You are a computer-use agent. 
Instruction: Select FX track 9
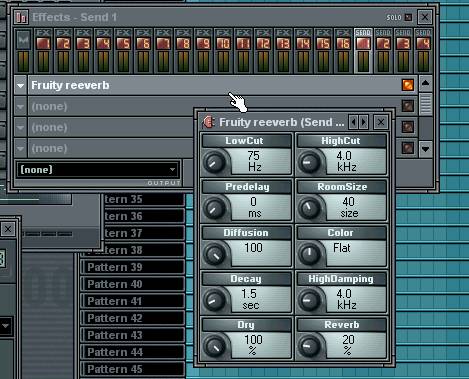point(203,51)
